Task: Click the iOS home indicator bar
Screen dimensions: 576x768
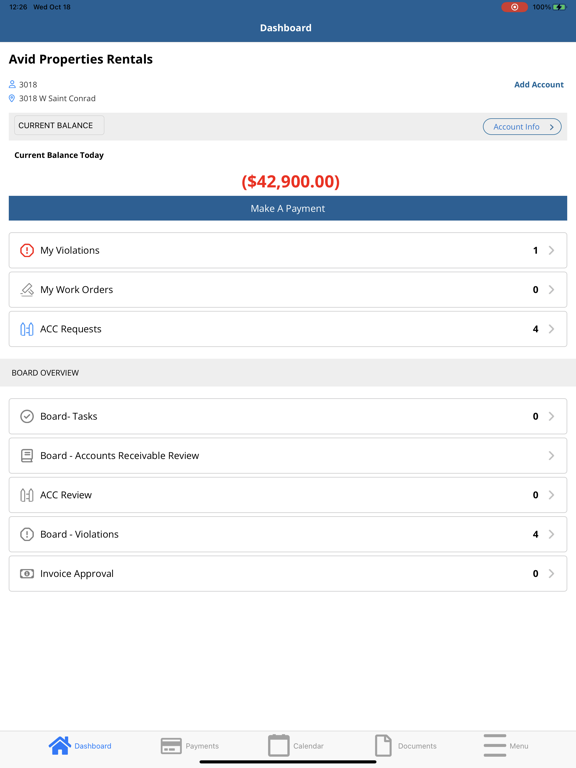Action: [x=288, y=762]
